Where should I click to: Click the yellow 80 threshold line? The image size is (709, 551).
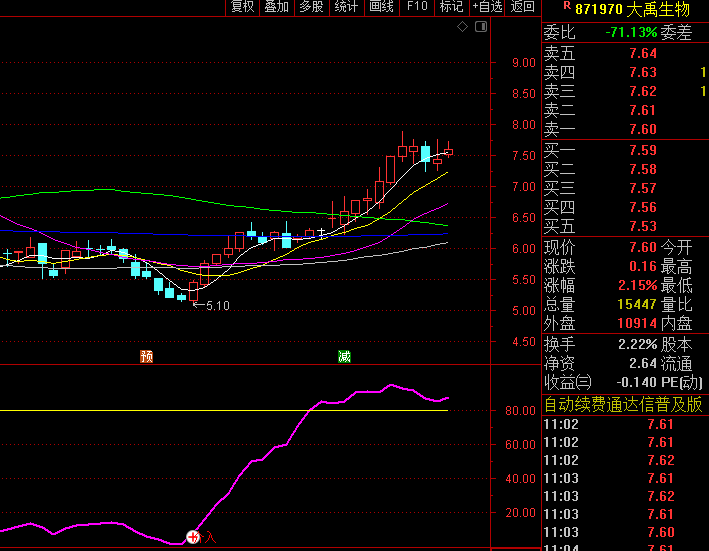[x=224, y=410]
